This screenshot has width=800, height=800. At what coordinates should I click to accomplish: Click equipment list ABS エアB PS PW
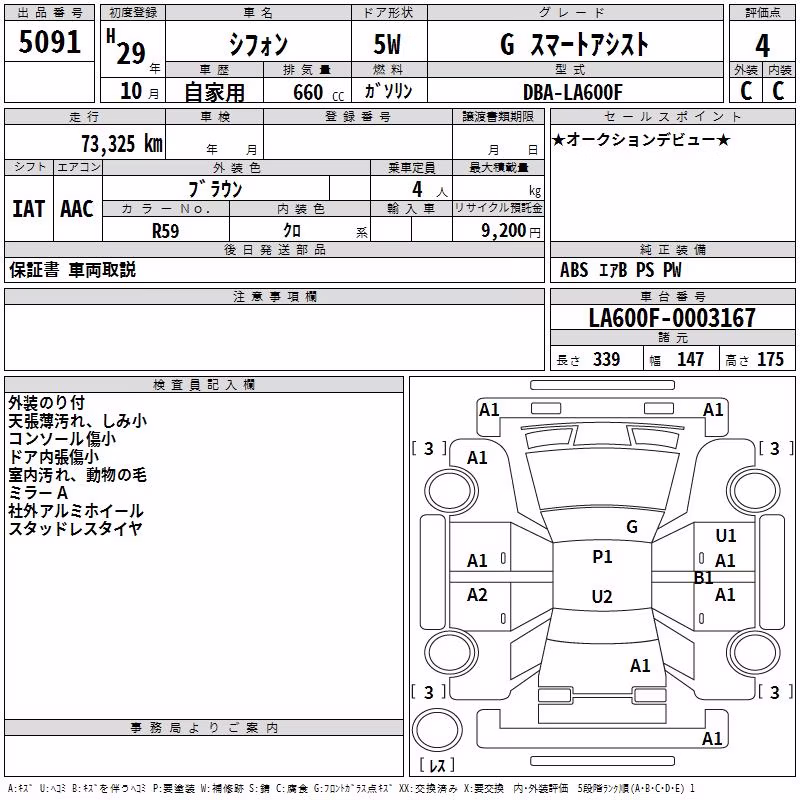(620, 270)
